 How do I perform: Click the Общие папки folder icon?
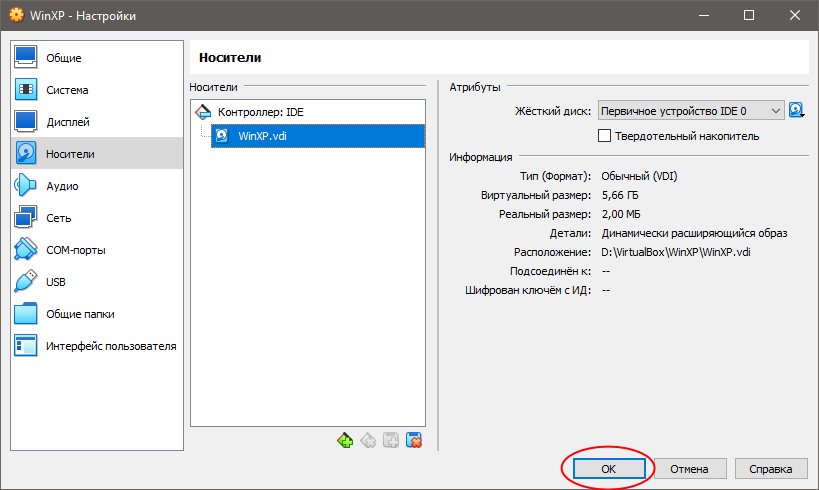pyautogui.click(x=26, y=313)
